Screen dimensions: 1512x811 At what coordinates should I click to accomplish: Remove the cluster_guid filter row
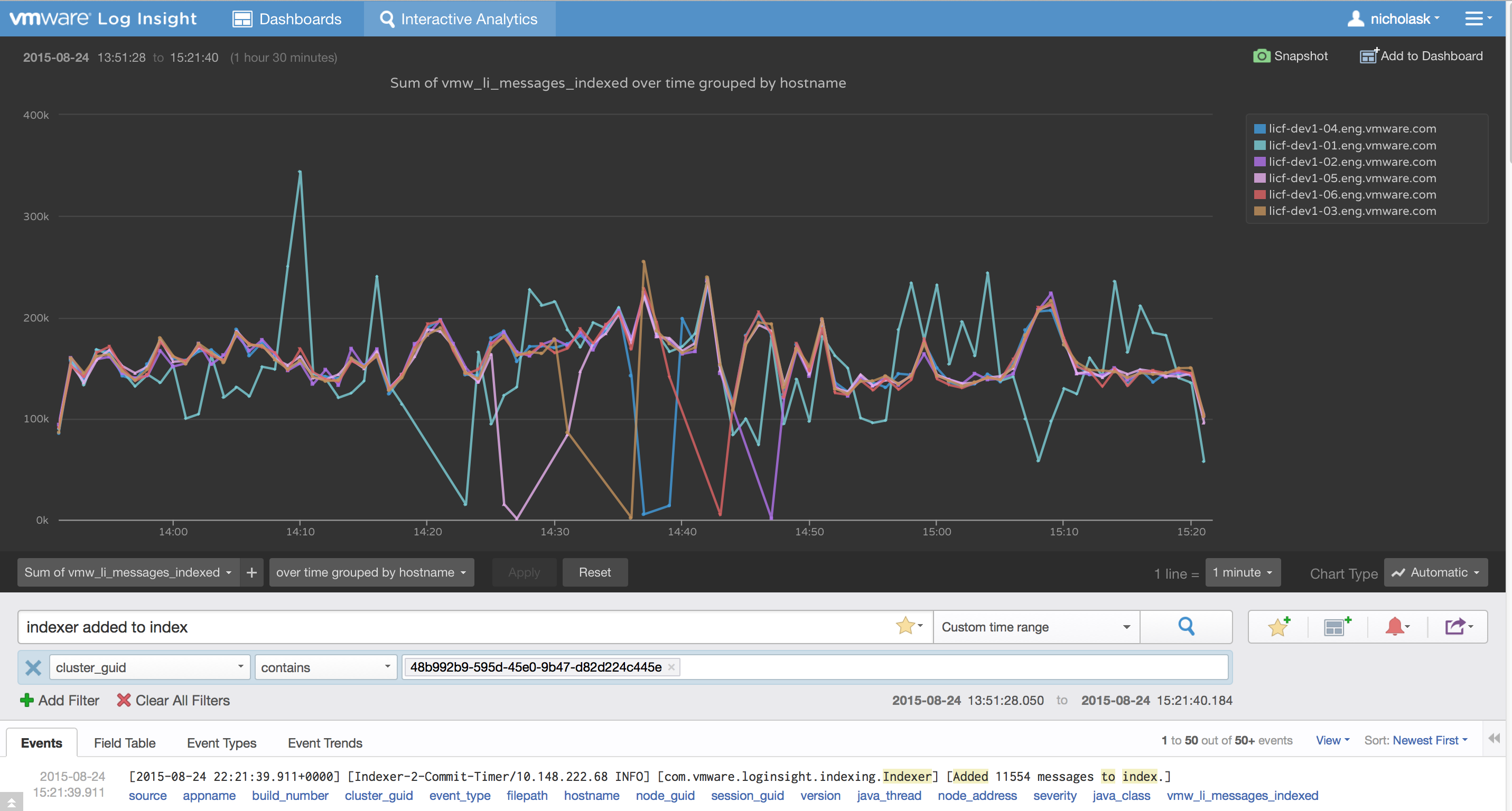point(33,667)
